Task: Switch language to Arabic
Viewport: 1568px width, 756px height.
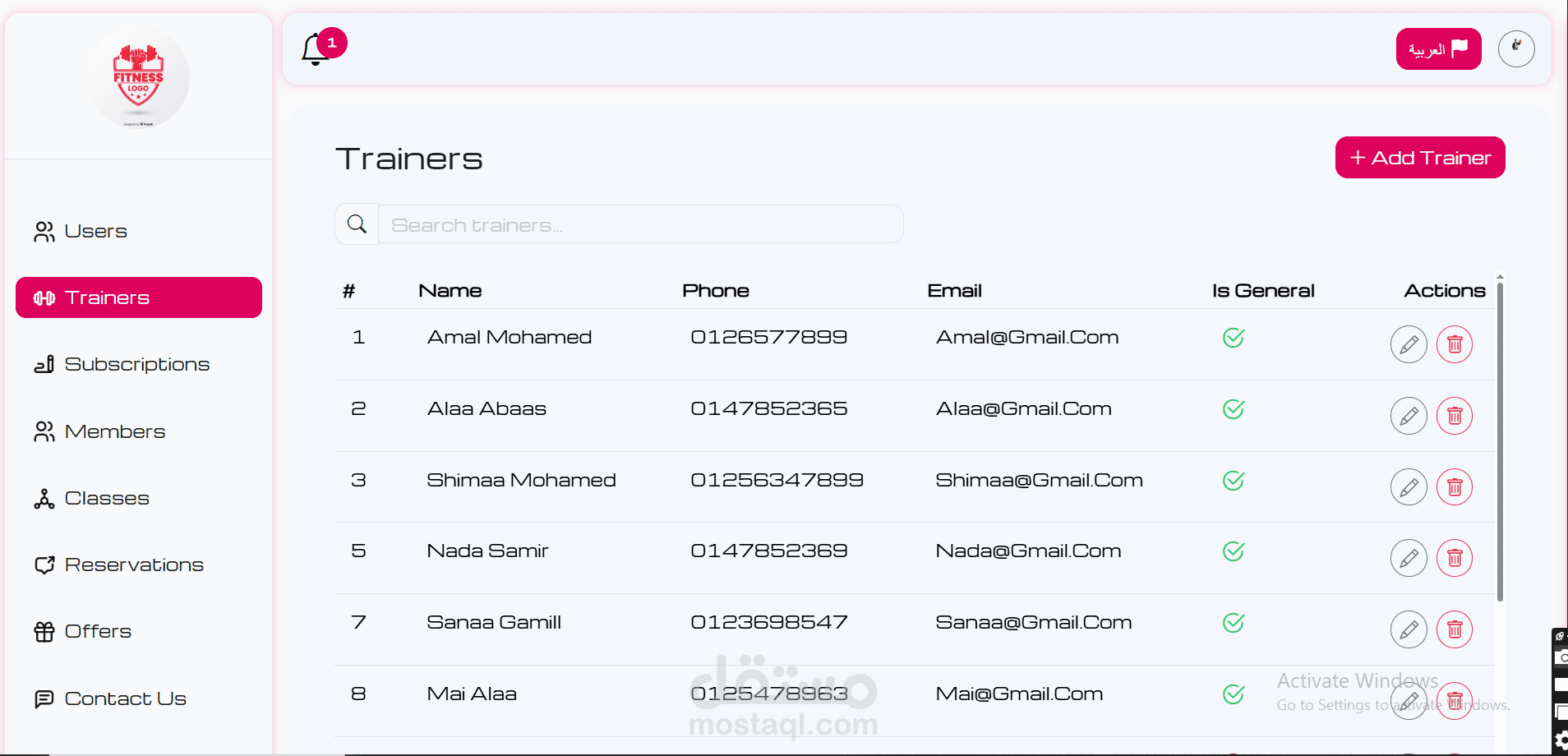Action: click(1437, 49)
